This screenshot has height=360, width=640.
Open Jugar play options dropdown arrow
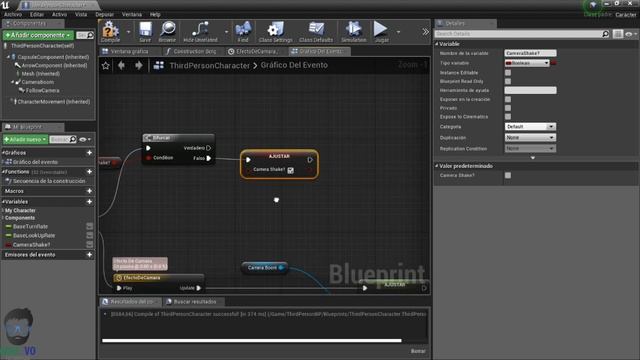pyautogui.click(x=398, y=32)
